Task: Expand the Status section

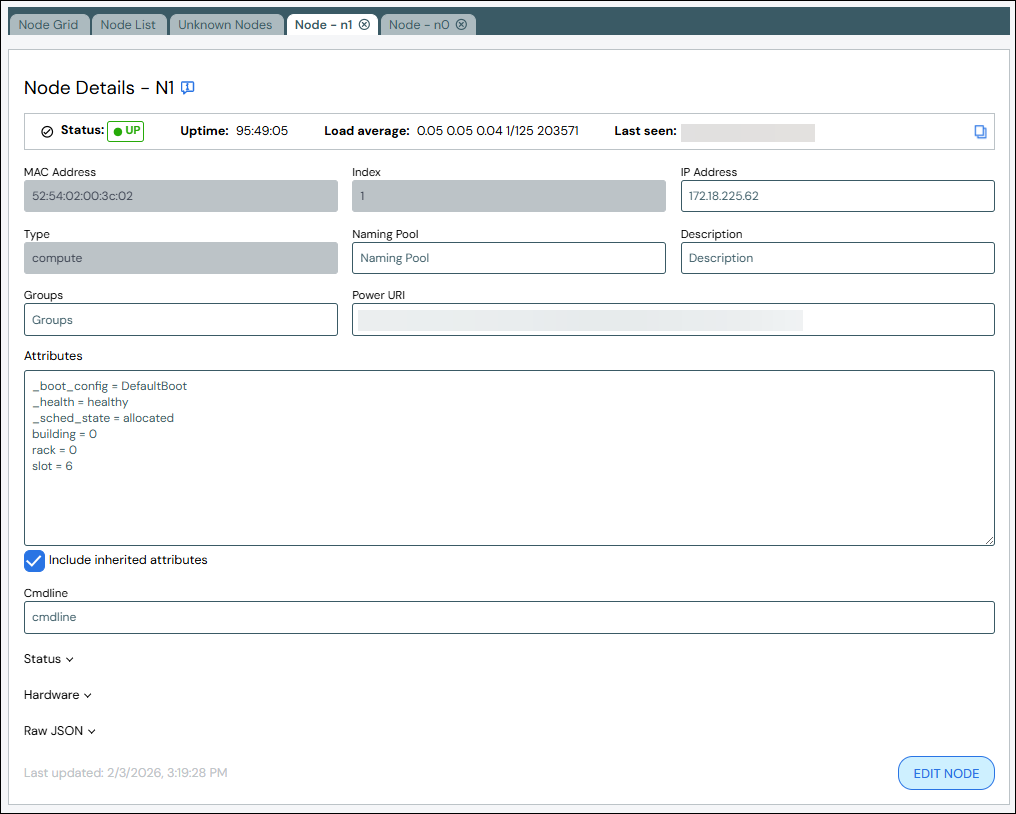Action: coord(49,659)
